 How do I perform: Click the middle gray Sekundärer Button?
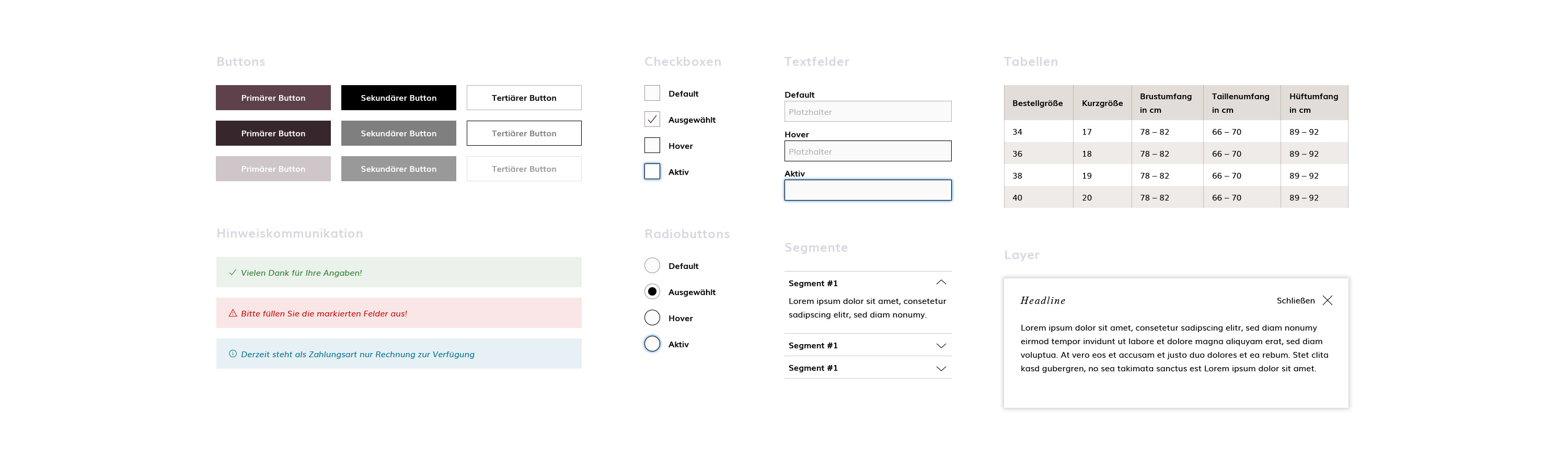point(399,133)
